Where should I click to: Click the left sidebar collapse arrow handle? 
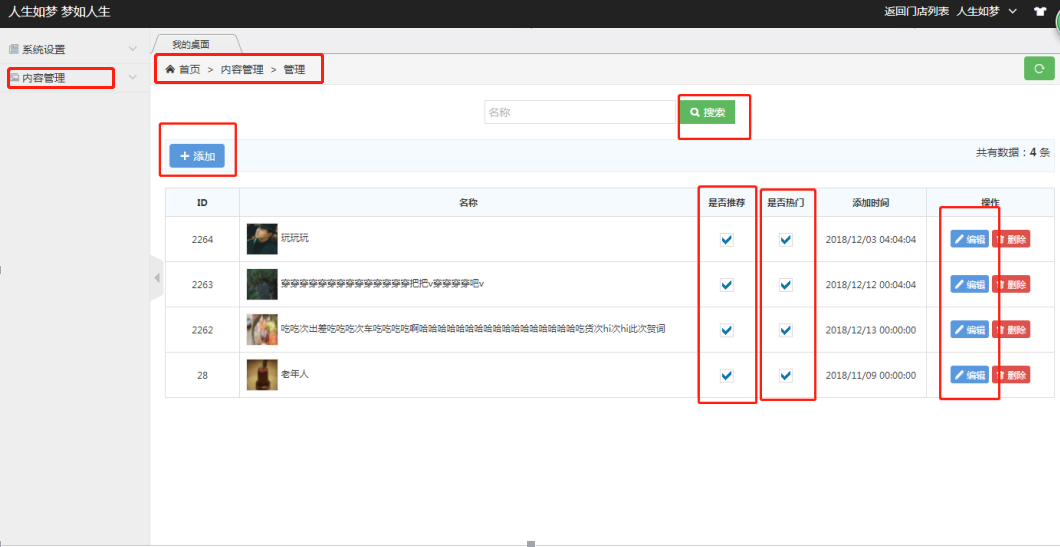pyautogui.click(x=156, y=279)
